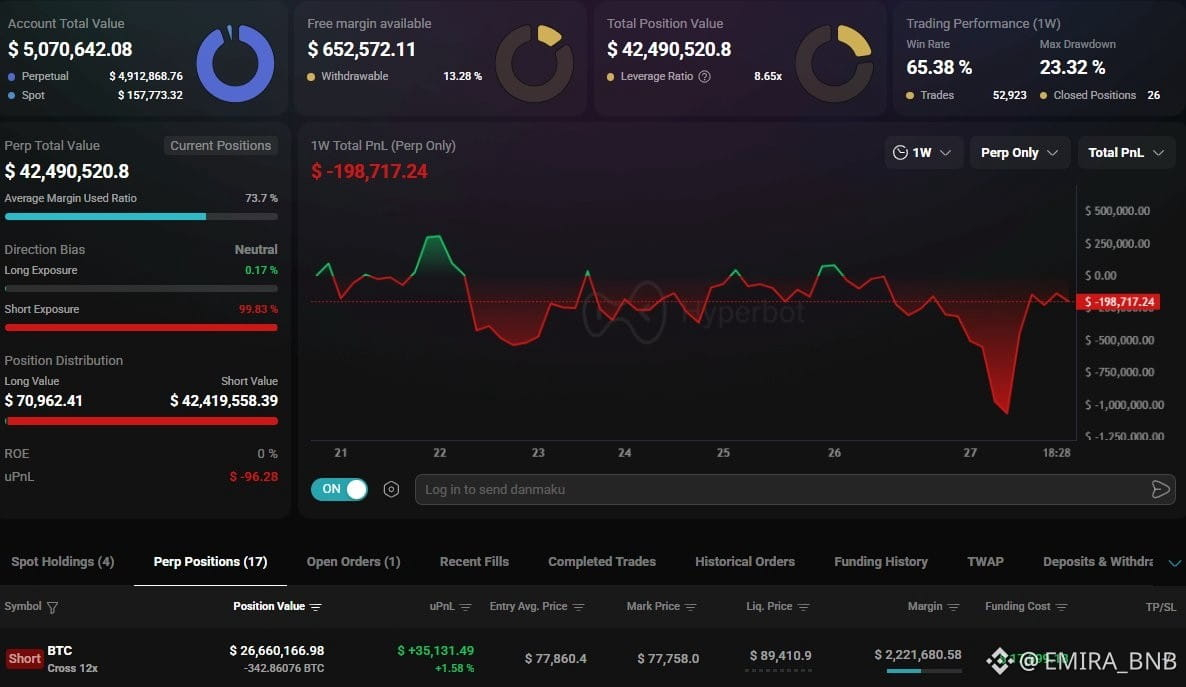Screen dimensions: 1186x687
Task: Click the BTC liquidation price $ 89,410.9
Action: 781,655
